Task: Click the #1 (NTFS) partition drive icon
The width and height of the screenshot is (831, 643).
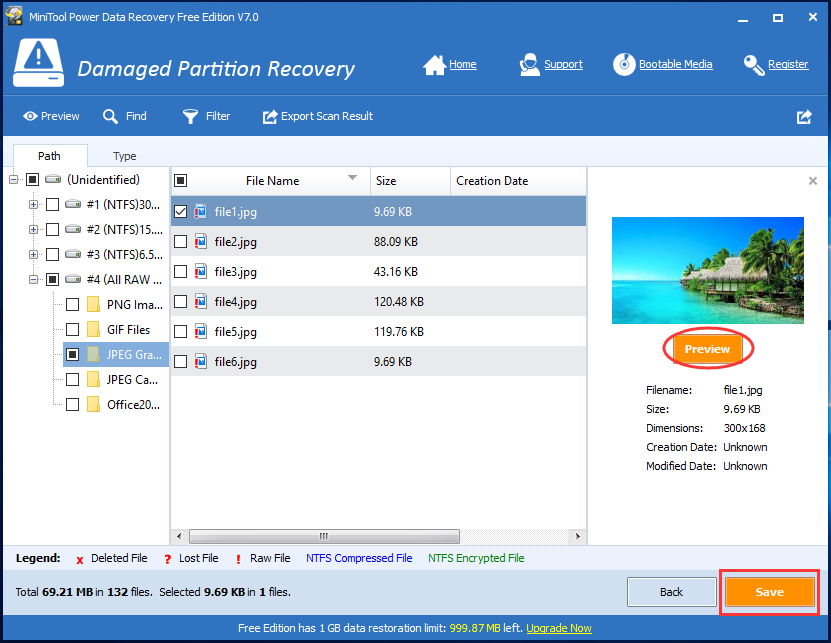Action: pos(73,204)
